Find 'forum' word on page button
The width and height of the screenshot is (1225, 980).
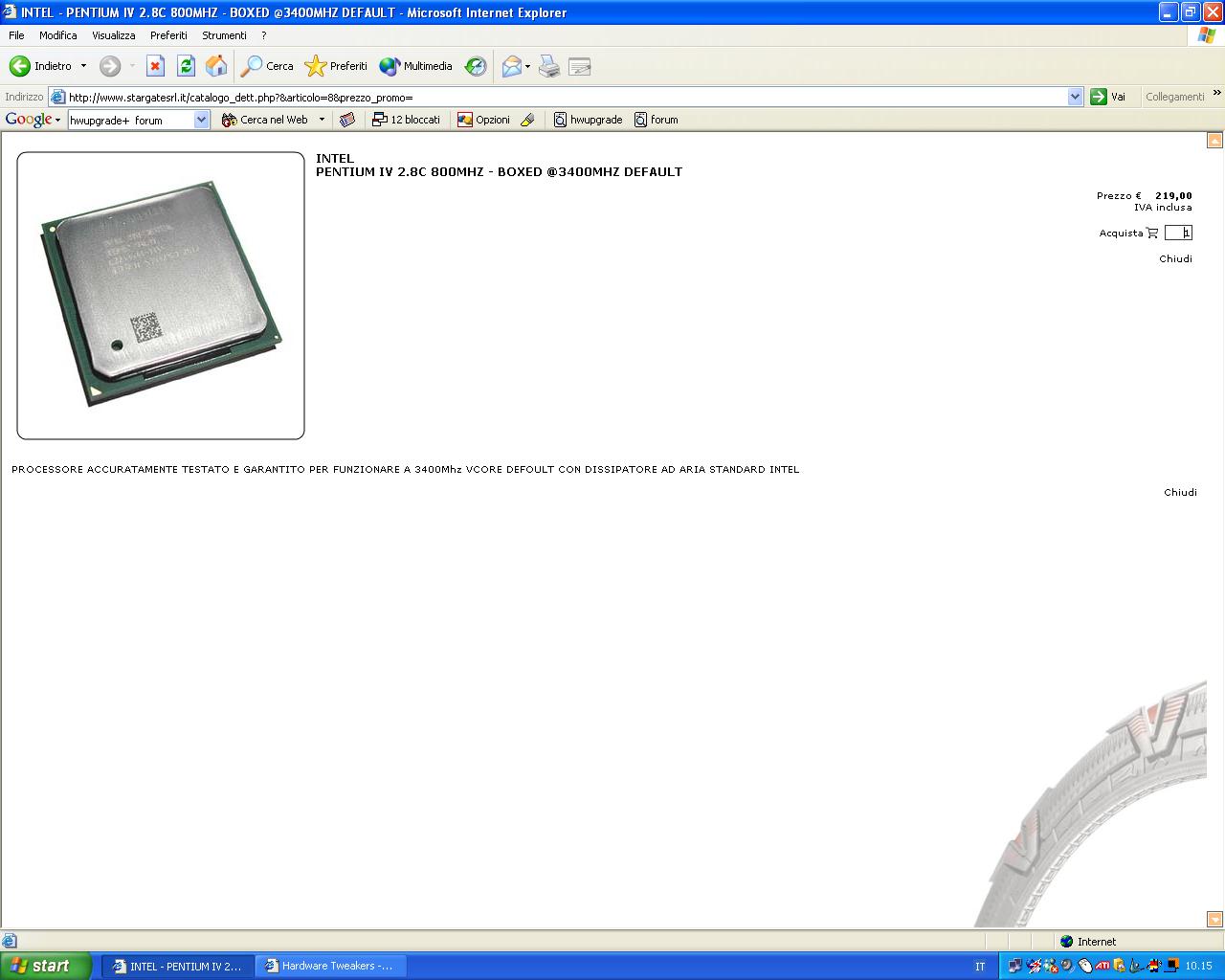[x=656, y=120]
